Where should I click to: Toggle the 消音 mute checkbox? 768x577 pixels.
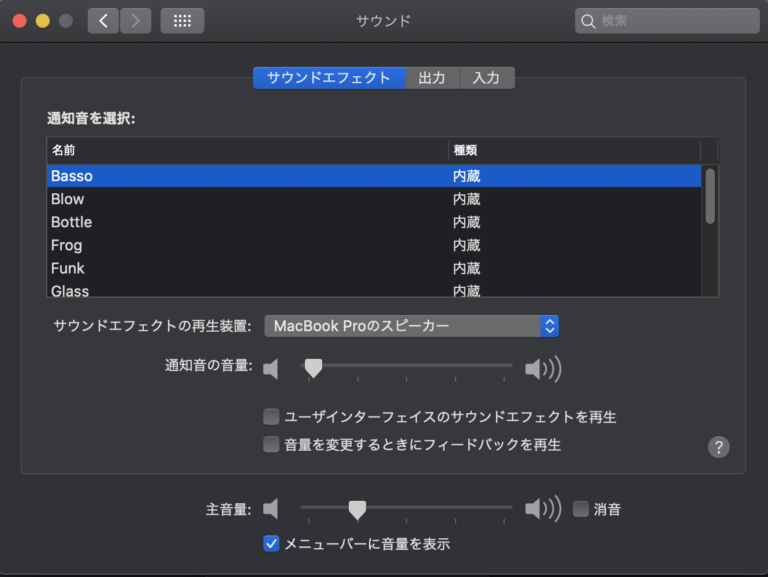pyautogui.click(x=581, y=509)
